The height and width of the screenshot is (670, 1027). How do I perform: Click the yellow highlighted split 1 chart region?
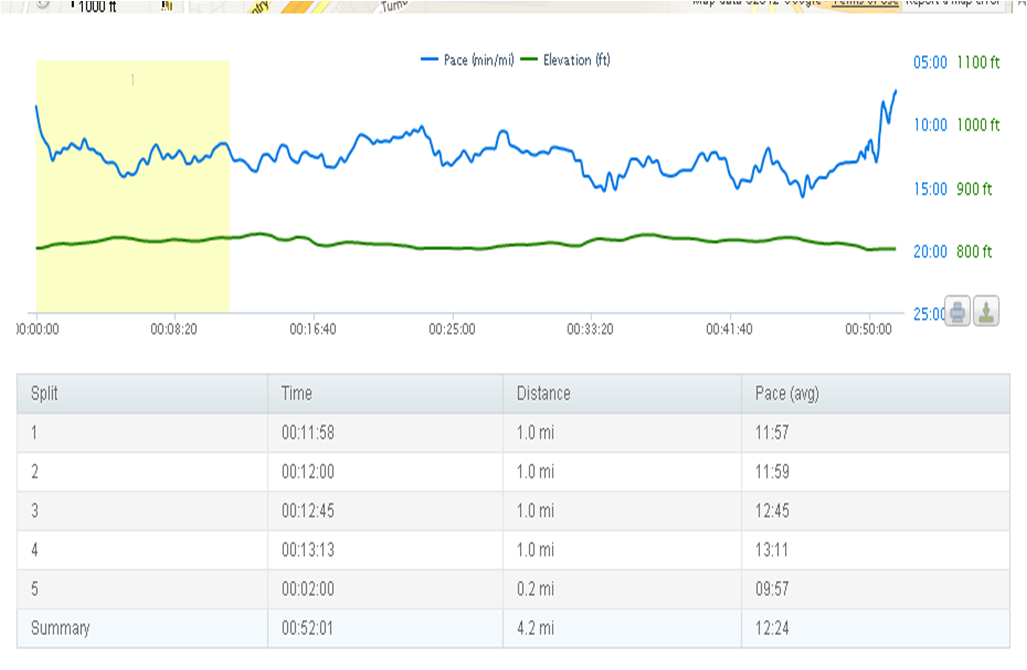point(132,270)
